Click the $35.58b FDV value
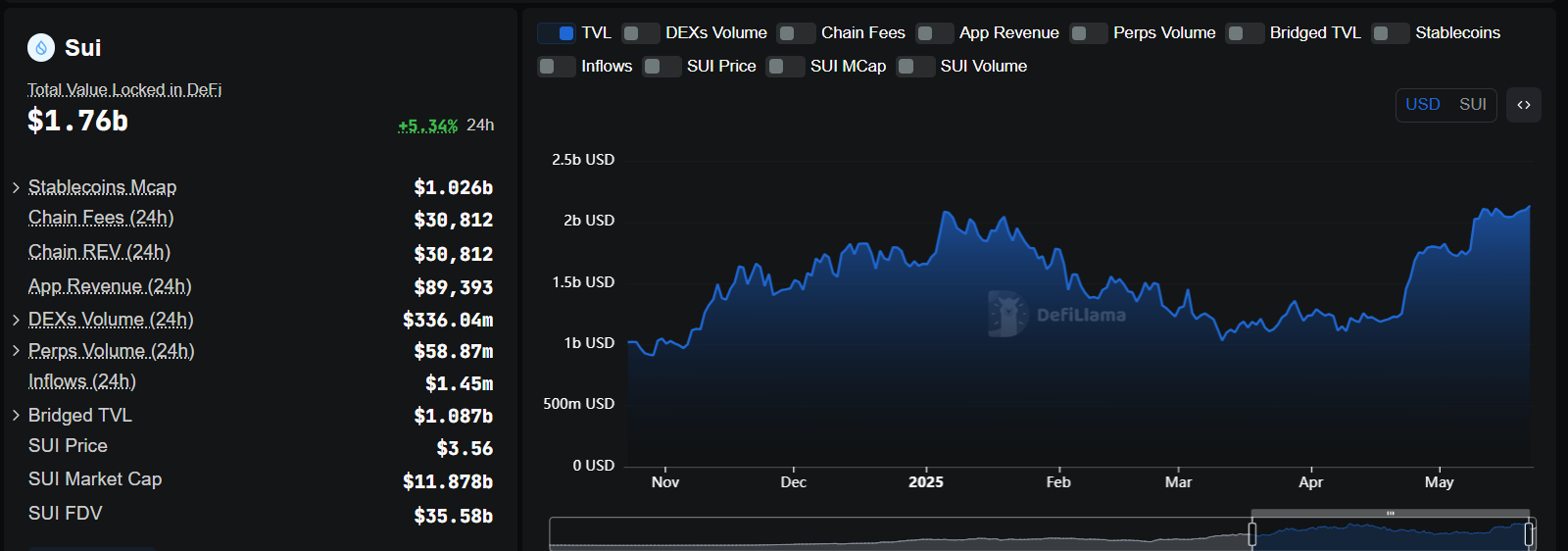 [454, 516]
